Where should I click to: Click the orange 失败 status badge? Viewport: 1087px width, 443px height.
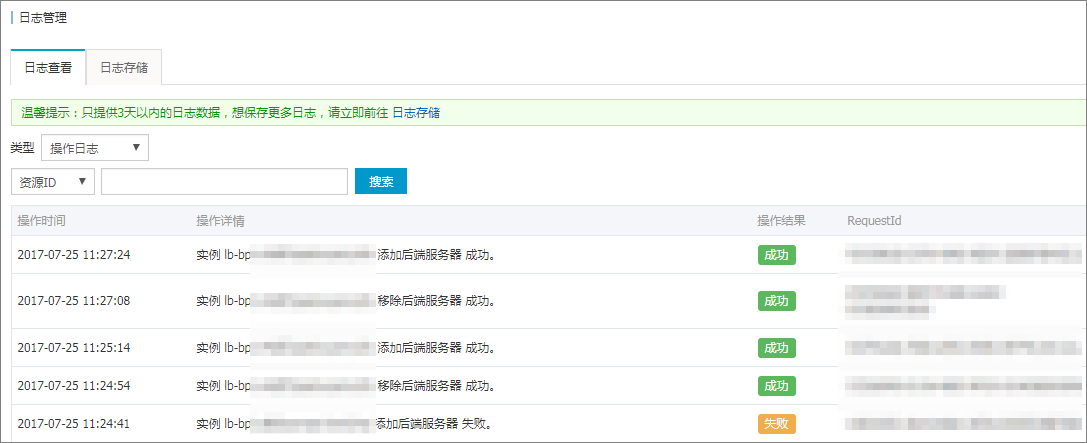[776, 424]
